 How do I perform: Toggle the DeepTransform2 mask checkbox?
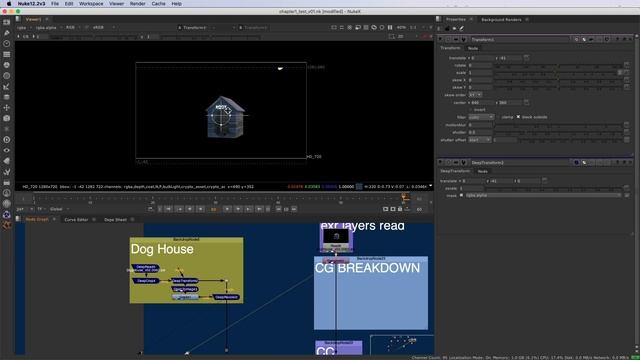click(x=462, y=196)
